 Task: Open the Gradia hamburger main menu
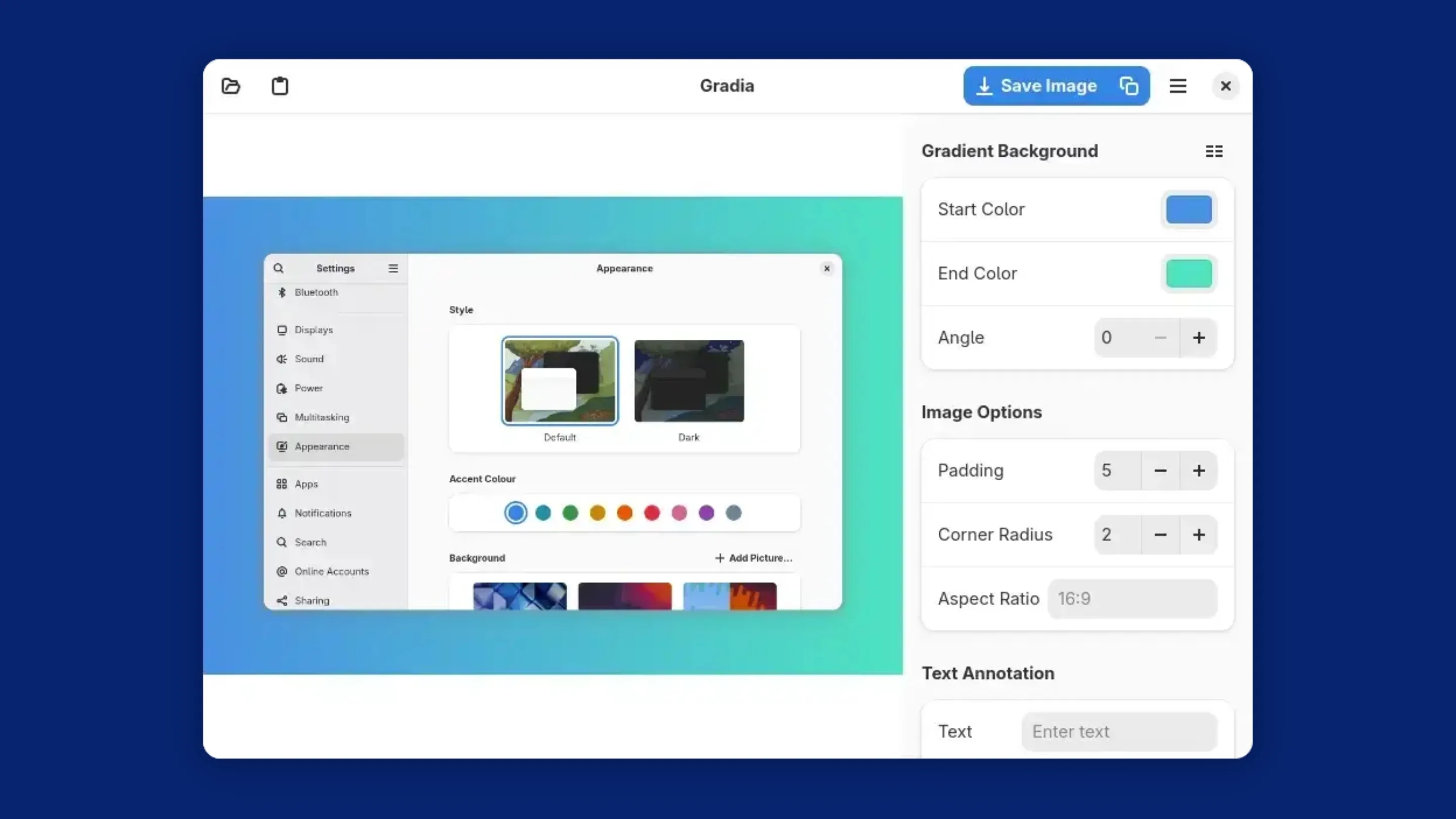coord(1178,86)
